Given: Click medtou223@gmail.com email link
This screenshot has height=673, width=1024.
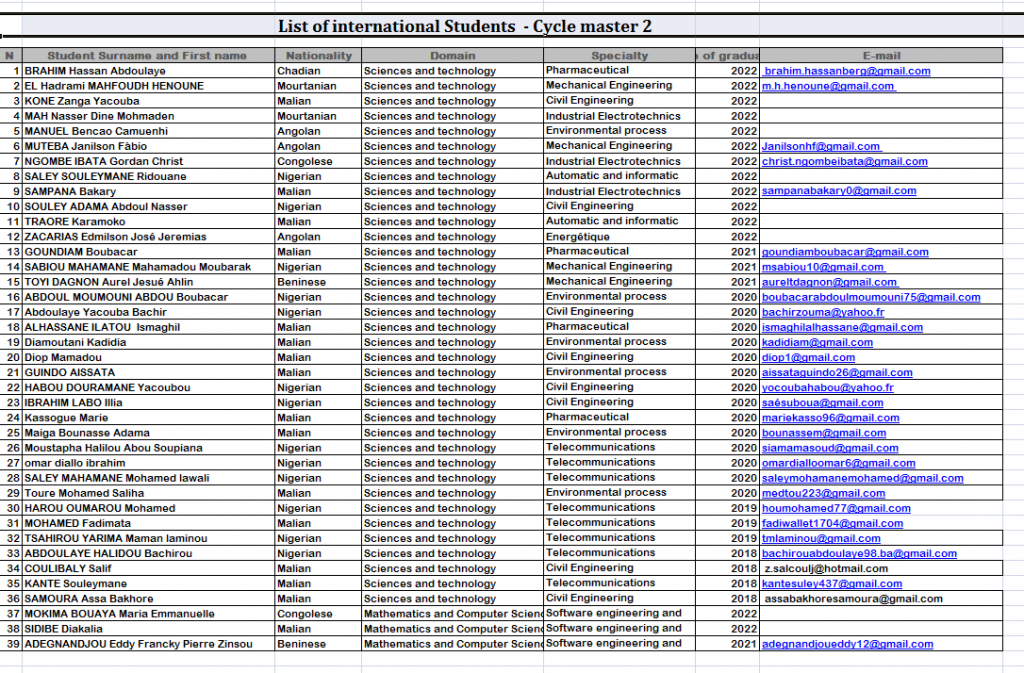Looking at the screenshot, I should [x=824, y=493].
